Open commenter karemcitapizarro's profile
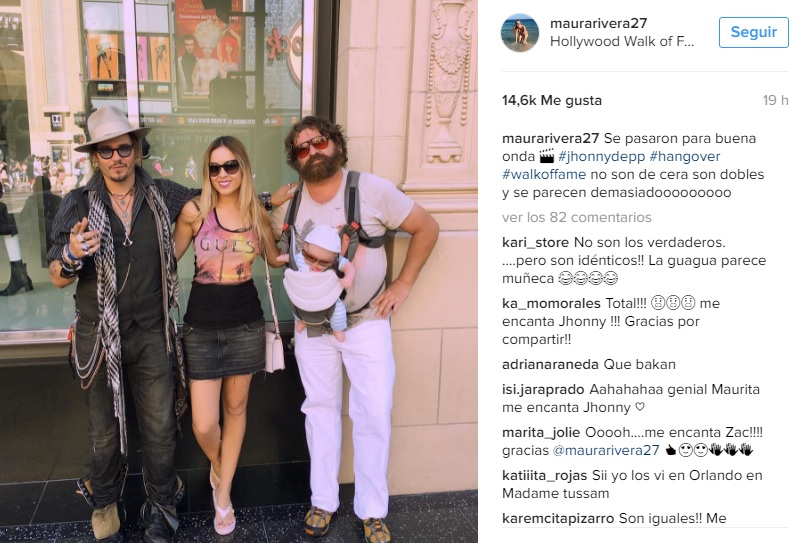 [558, 518]
